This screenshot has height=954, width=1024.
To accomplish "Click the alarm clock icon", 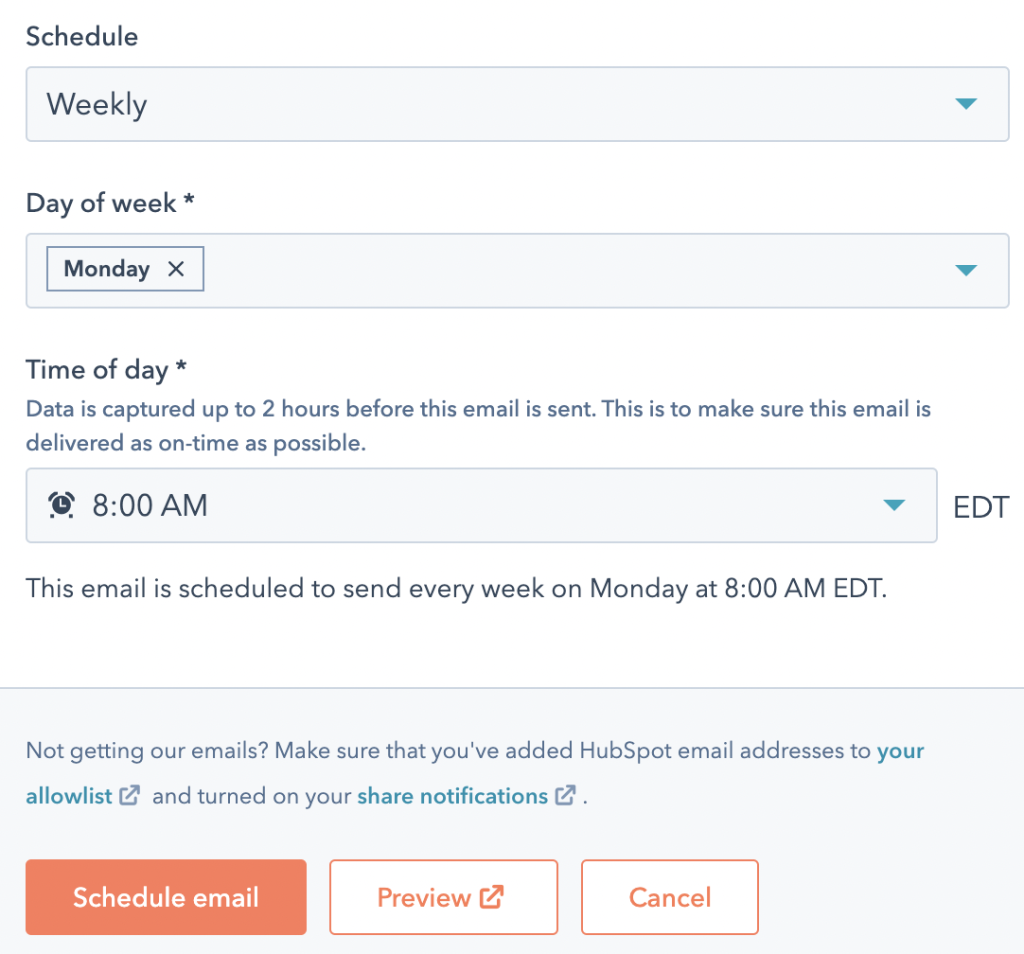I will (62, 506).
